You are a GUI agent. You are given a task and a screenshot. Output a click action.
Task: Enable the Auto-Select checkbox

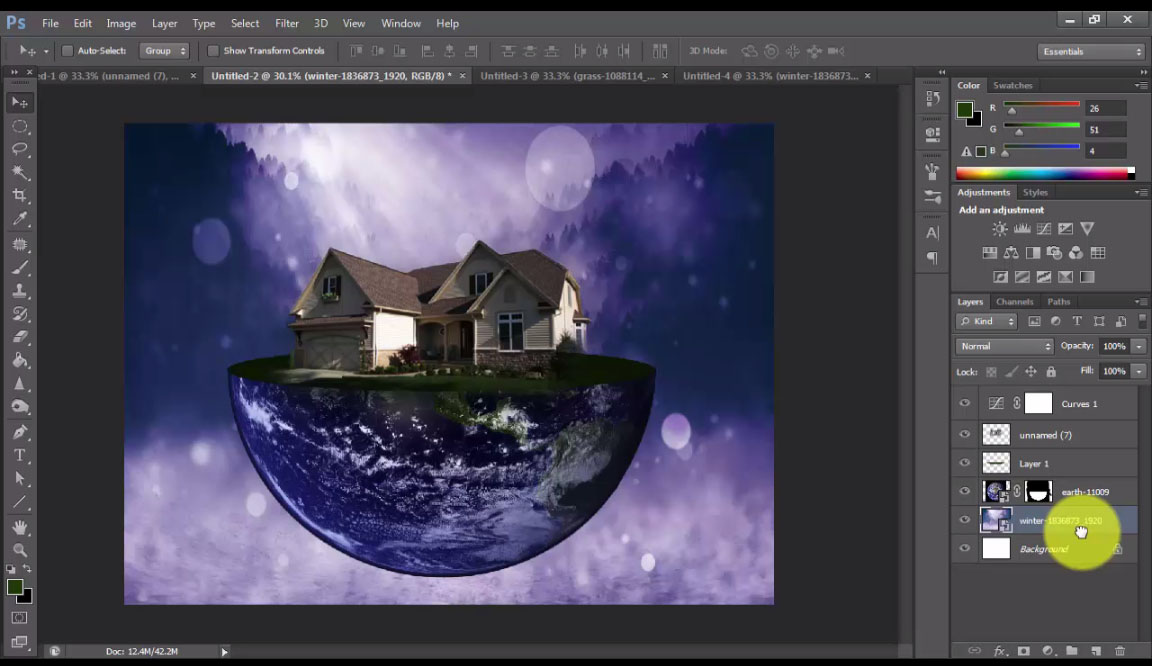[x=66, y=50]
